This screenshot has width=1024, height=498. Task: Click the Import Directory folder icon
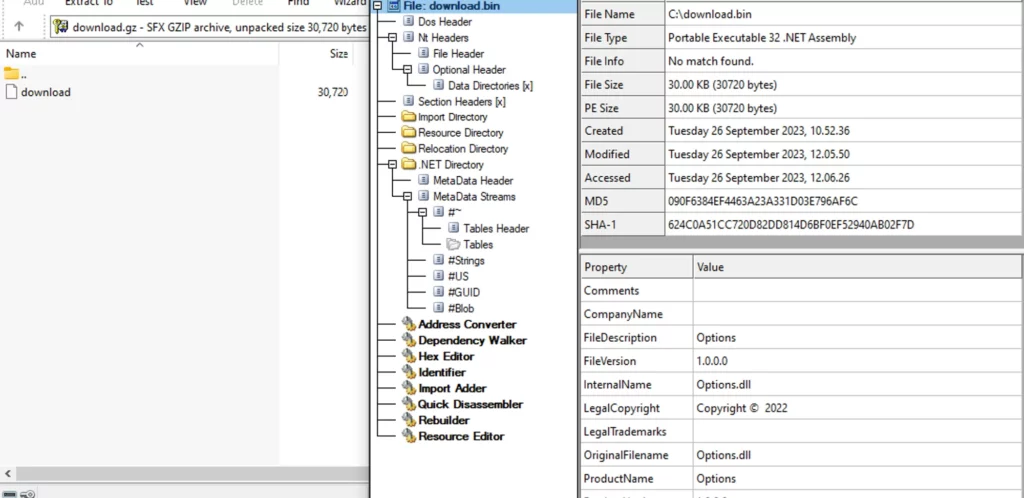tap(408, 117)
